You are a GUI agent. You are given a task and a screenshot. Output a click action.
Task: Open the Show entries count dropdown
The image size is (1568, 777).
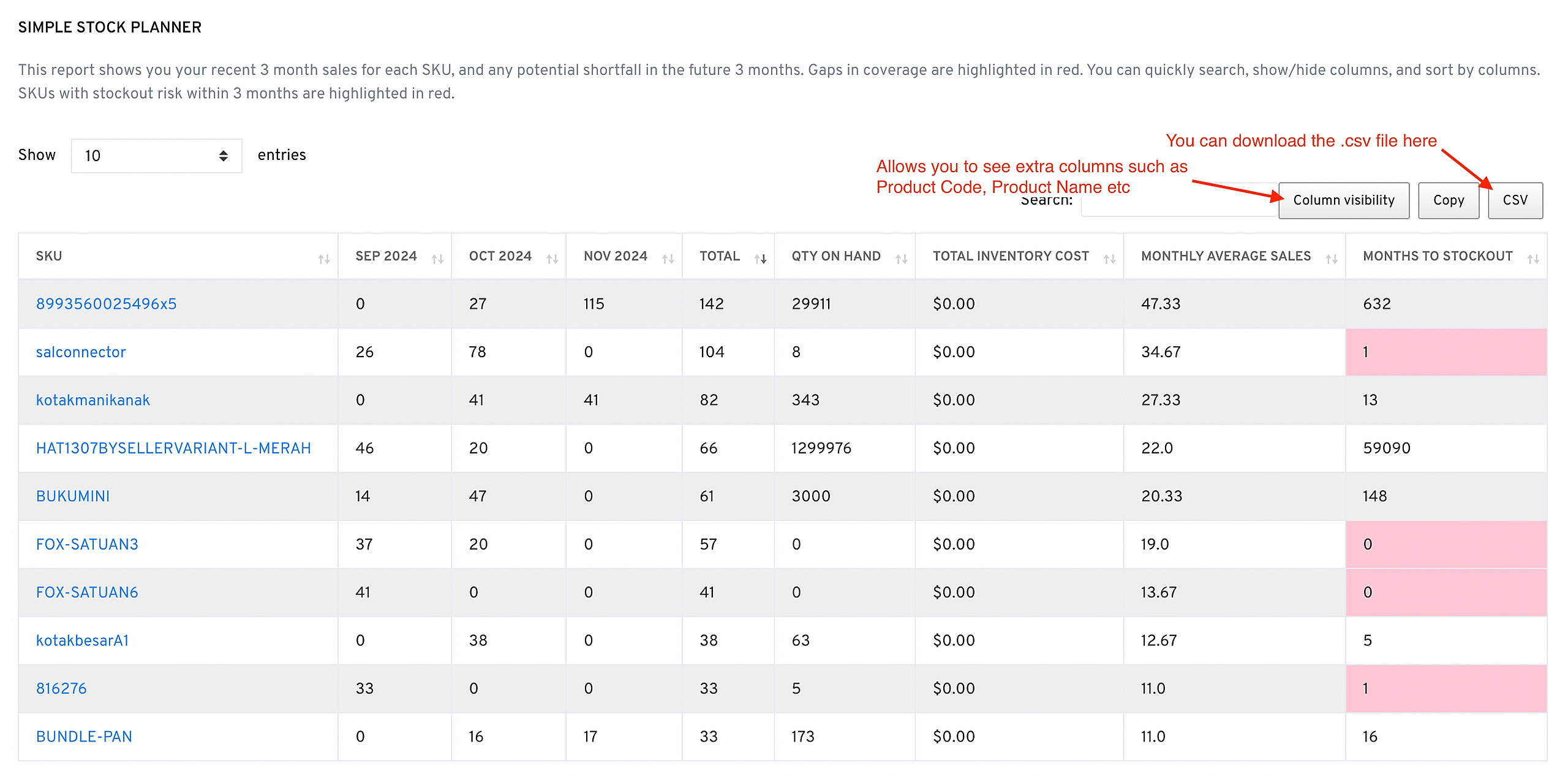tap(156, 156)
